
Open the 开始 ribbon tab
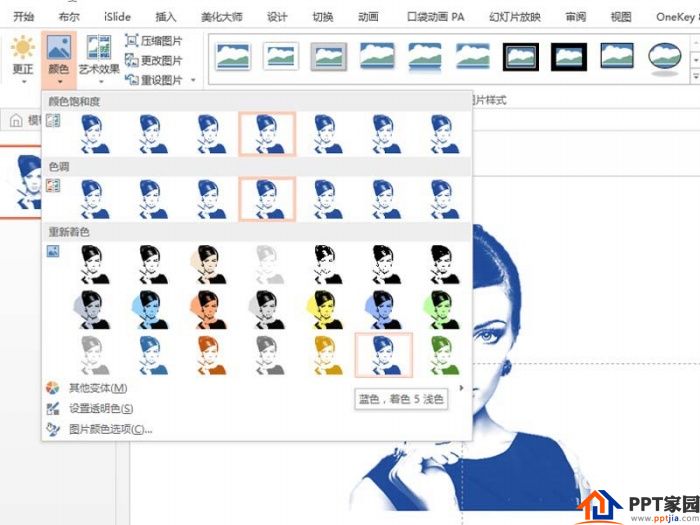23,17
